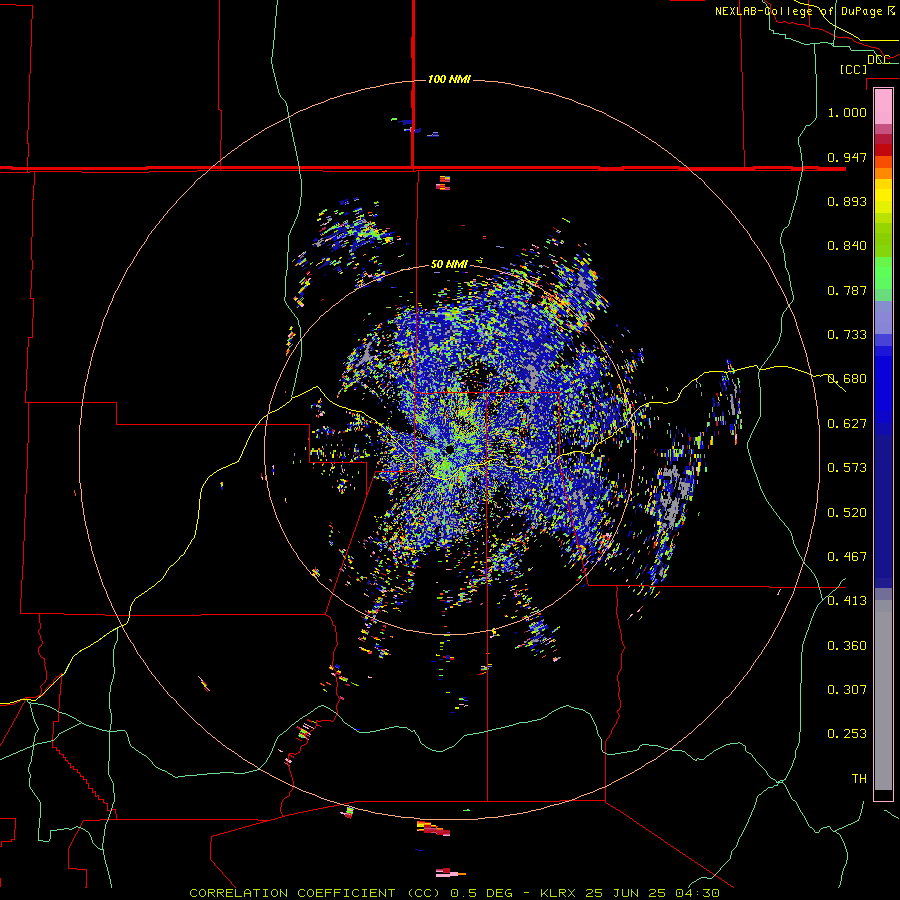Click the 0.947 scale value

tap(847, 157)
